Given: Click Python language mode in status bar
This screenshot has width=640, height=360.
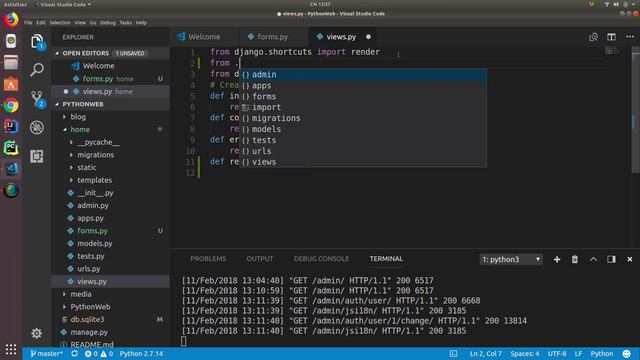Looking at the screenshot, I should point(602,353).
